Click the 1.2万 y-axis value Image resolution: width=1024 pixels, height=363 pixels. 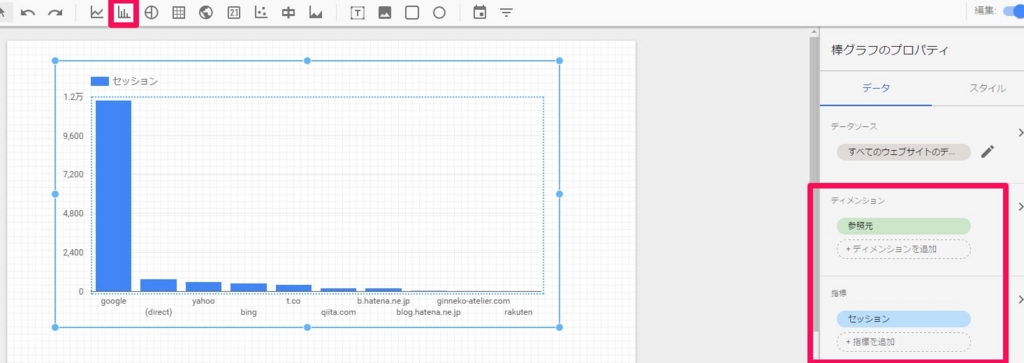(x=73, y=97)
